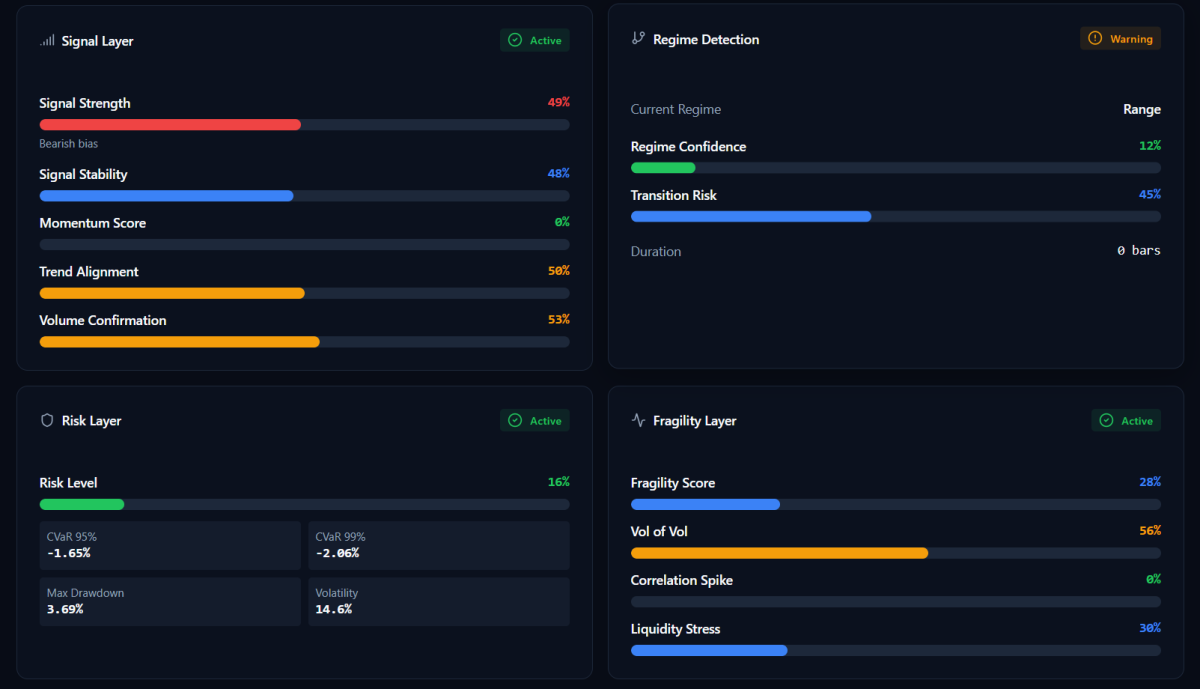Click the Signal Layer Active checkmark icon
Viewport: 1200px width, 689px height.
pos(515,40)
